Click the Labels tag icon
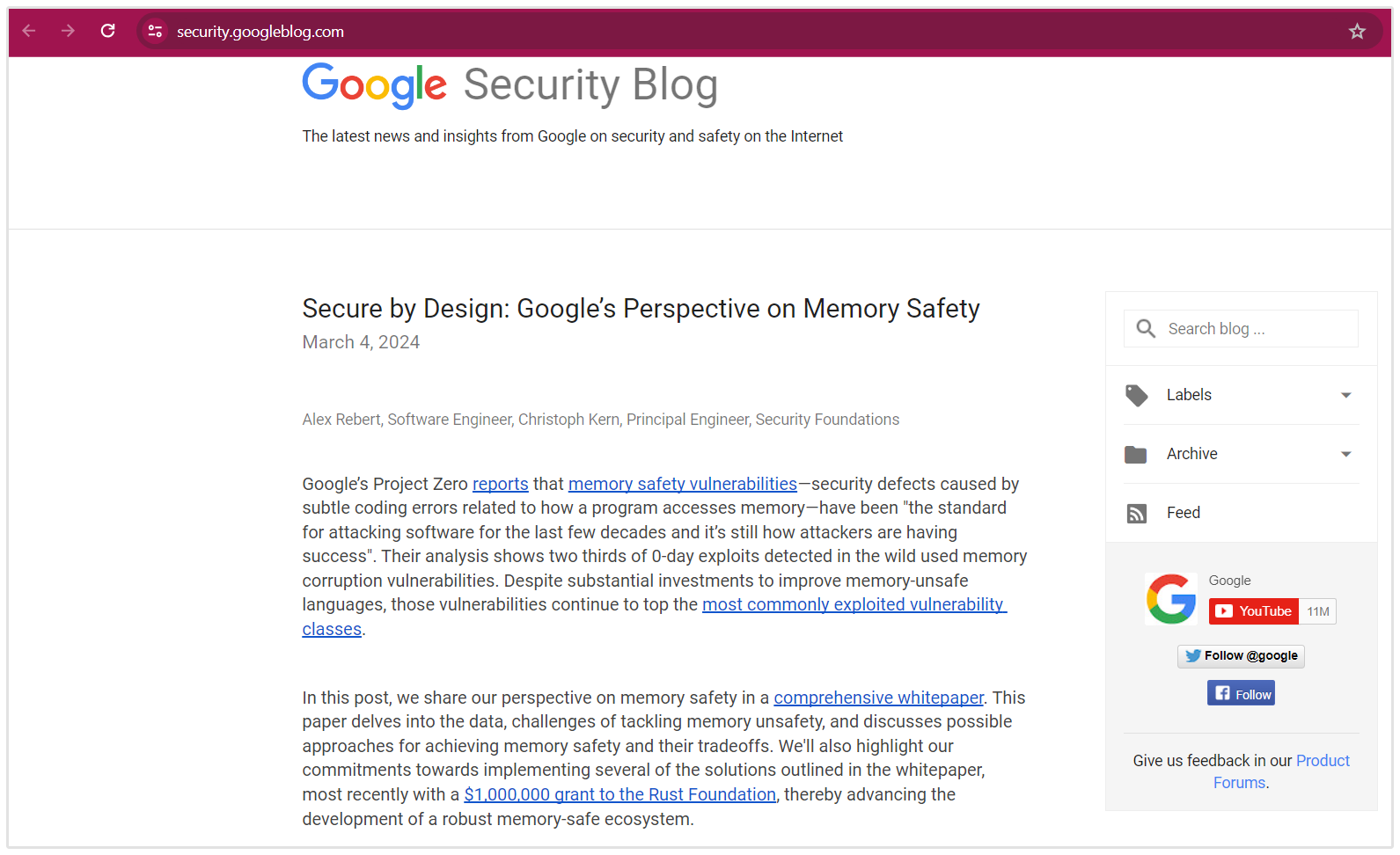The height and width of the screenshot is (855, 1400). point(1136,396)
